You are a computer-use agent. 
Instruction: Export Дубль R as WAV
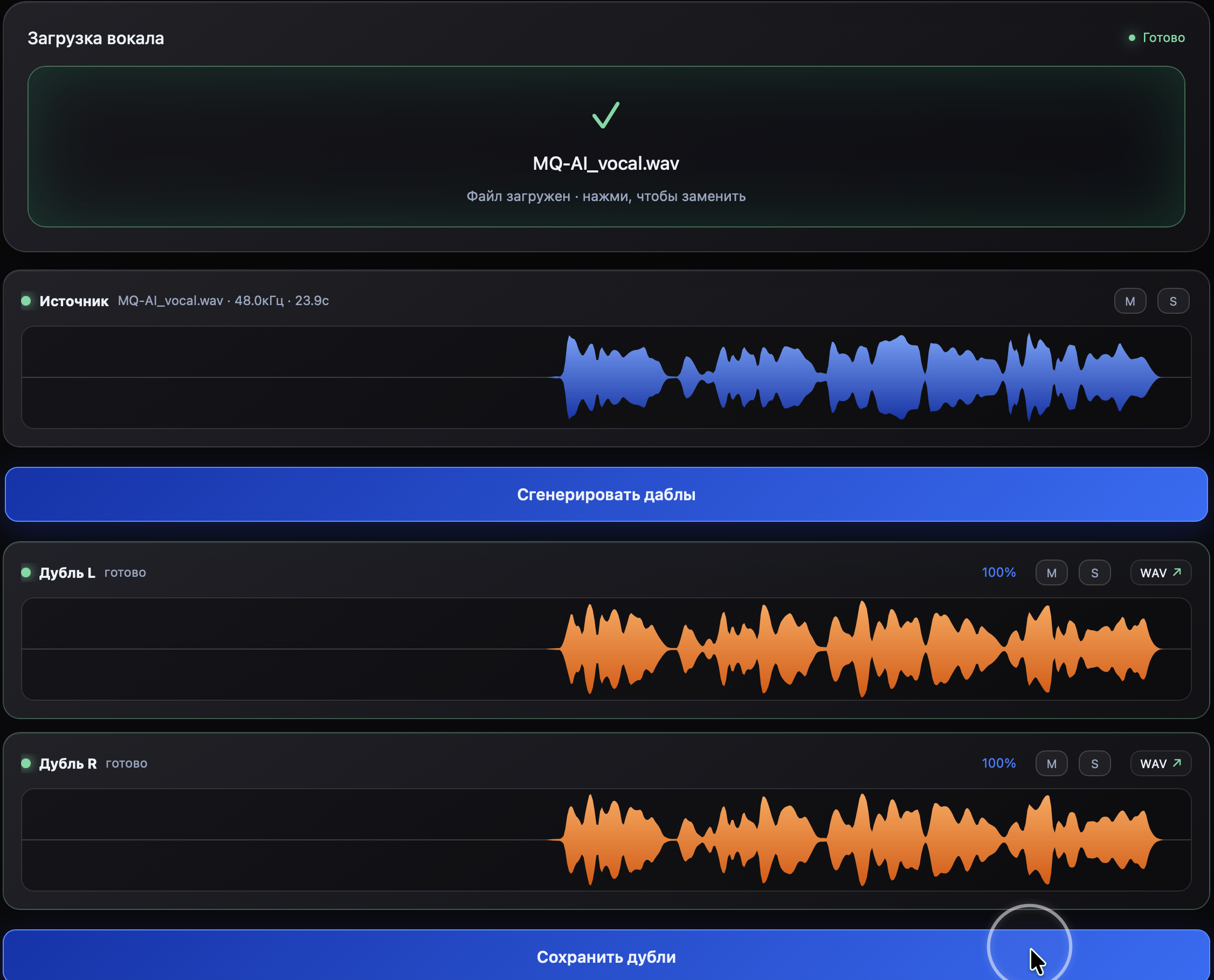pos(1161,763)
